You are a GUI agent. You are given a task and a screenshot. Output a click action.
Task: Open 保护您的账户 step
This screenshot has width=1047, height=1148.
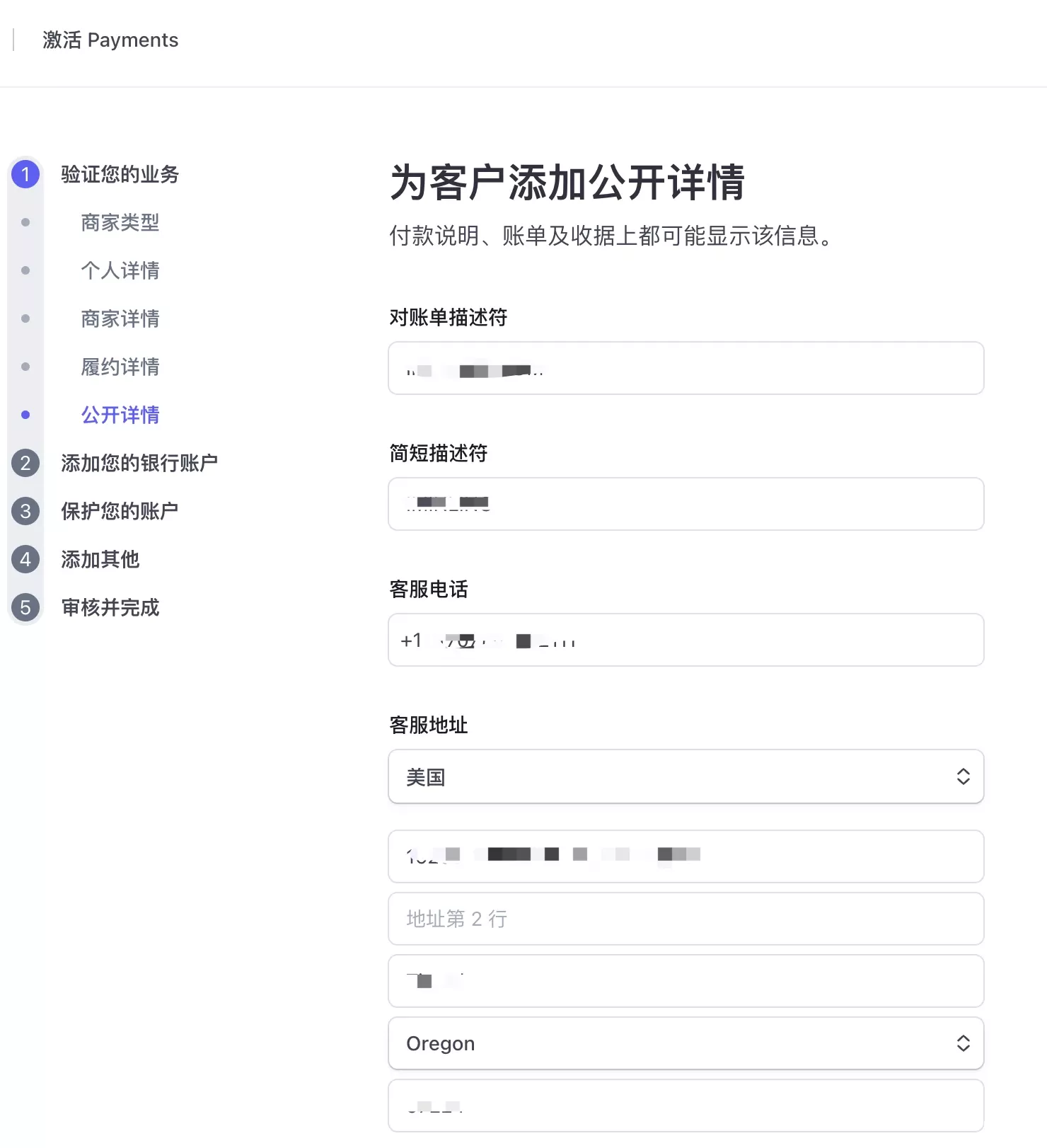coord(120,511)
